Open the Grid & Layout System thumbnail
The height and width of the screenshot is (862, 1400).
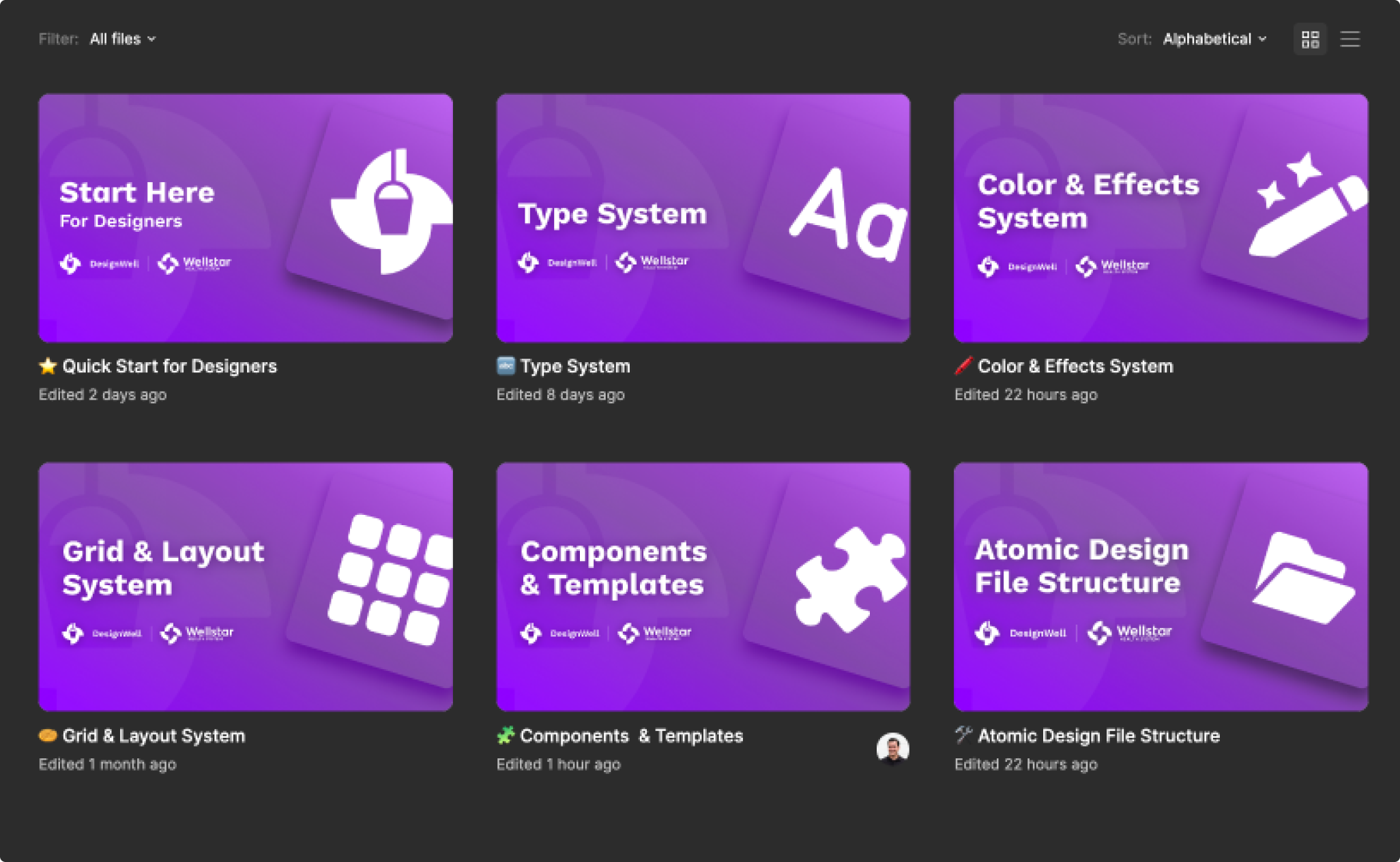(x=246, y=586)
